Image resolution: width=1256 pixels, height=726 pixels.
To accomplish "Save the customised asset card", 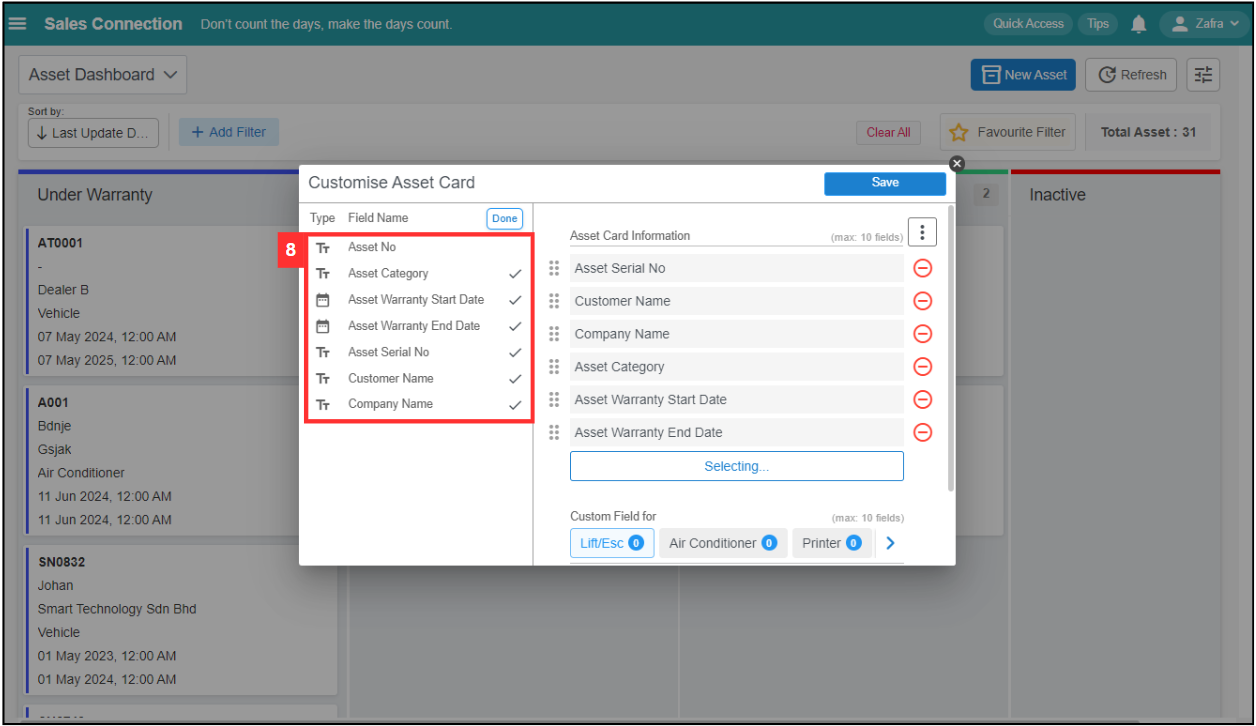I will coord(885,183).
